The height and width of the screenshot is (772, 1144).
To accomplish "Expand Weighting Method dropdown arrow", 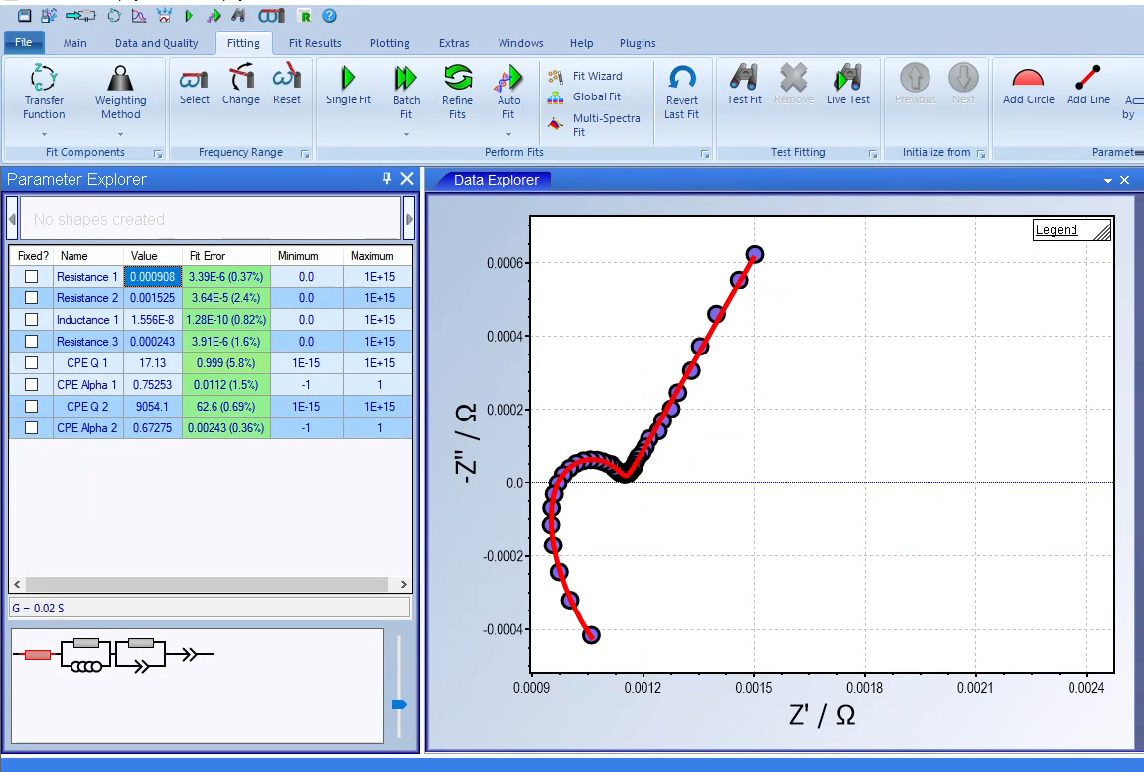I will pos(120,134).
